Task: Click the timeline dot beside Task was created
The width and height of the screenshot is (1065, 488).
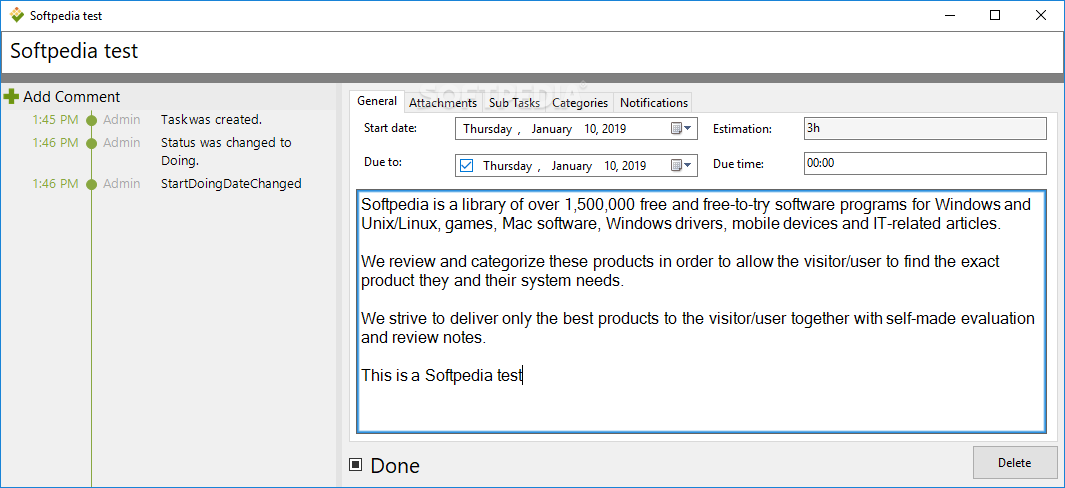Action: tap(92, 120)
